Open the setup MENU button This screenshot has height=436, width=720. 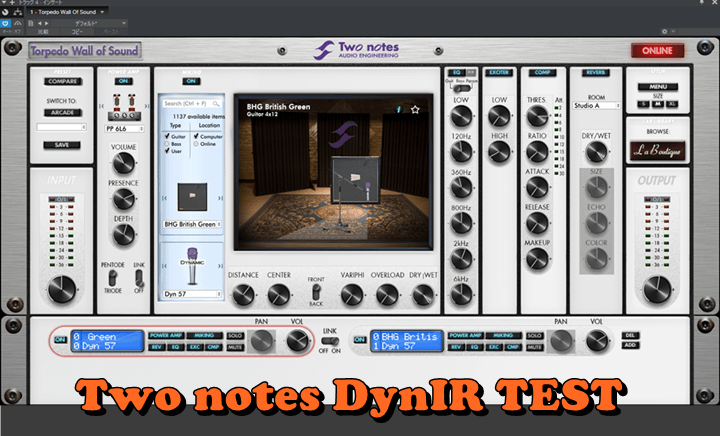(x=658, y=87)
